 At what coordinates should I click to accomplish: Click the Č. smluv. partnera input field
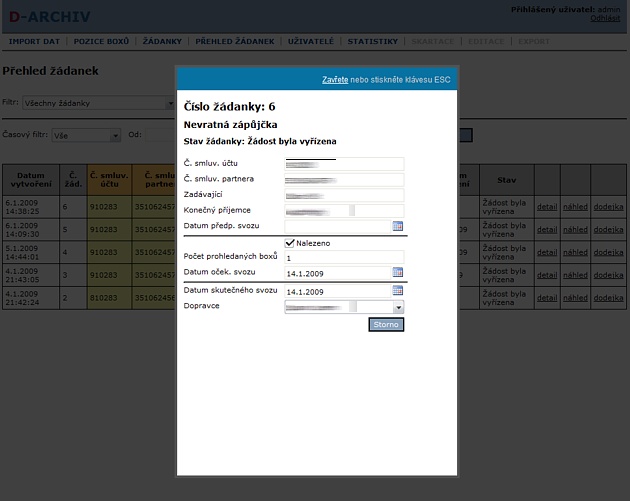tap(344, 180)
